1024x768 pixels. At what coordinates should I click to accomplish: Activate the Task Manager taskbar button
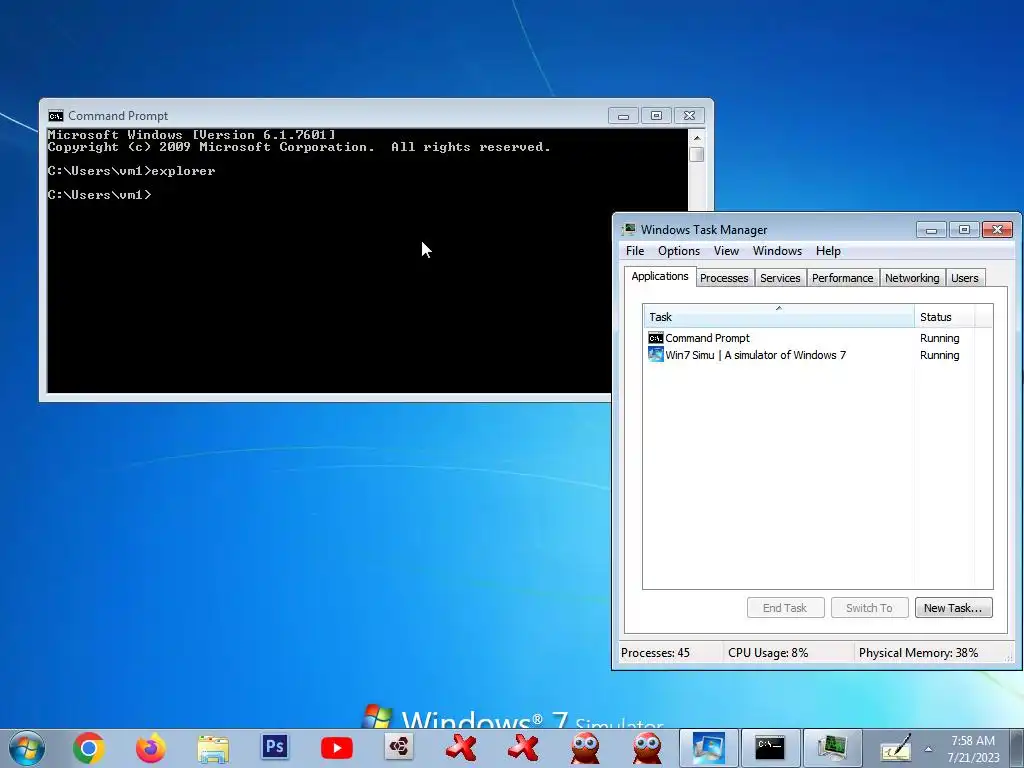pos(832,748)
